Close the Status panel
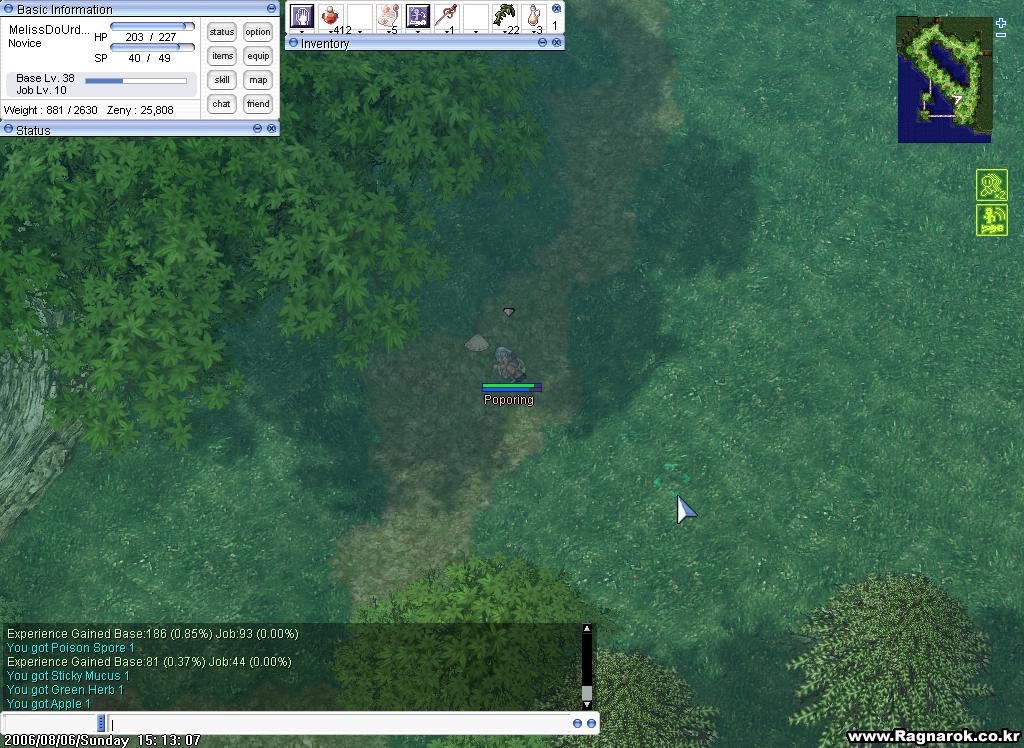The height and width of the screenshot is (748, 1024). [272, 128]
